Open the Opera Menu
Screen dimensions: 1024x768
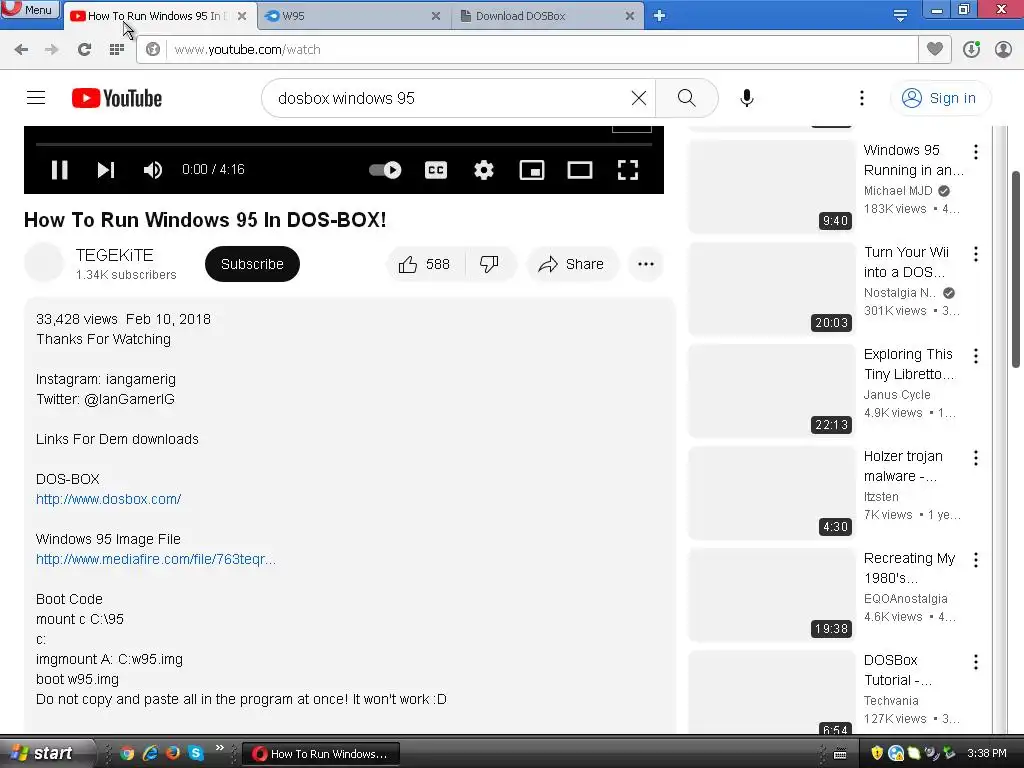point(29,10)
